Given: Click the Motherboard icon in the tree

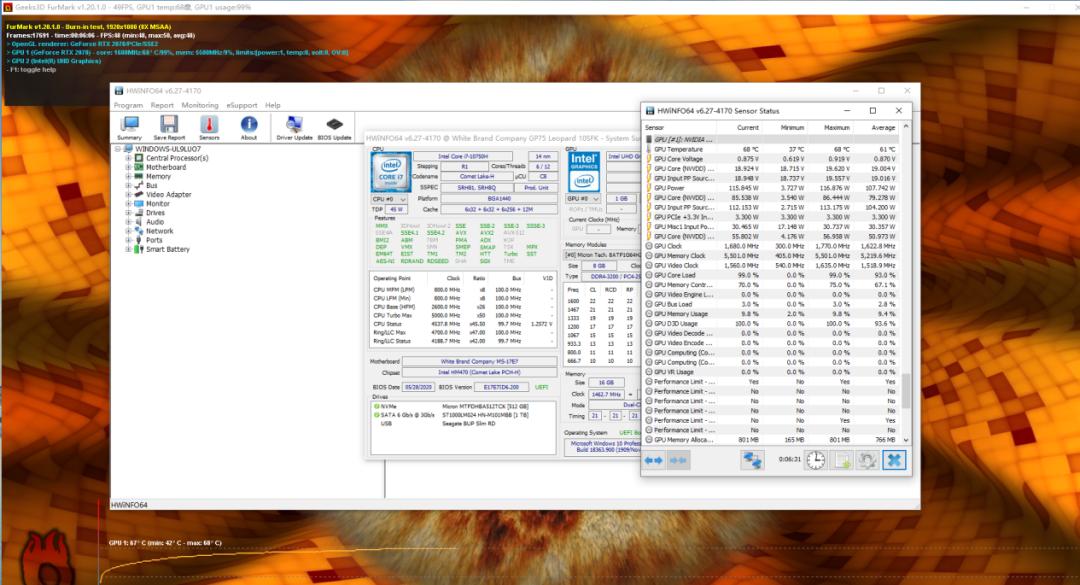Looking at the screenshot, I should point(138,167).
